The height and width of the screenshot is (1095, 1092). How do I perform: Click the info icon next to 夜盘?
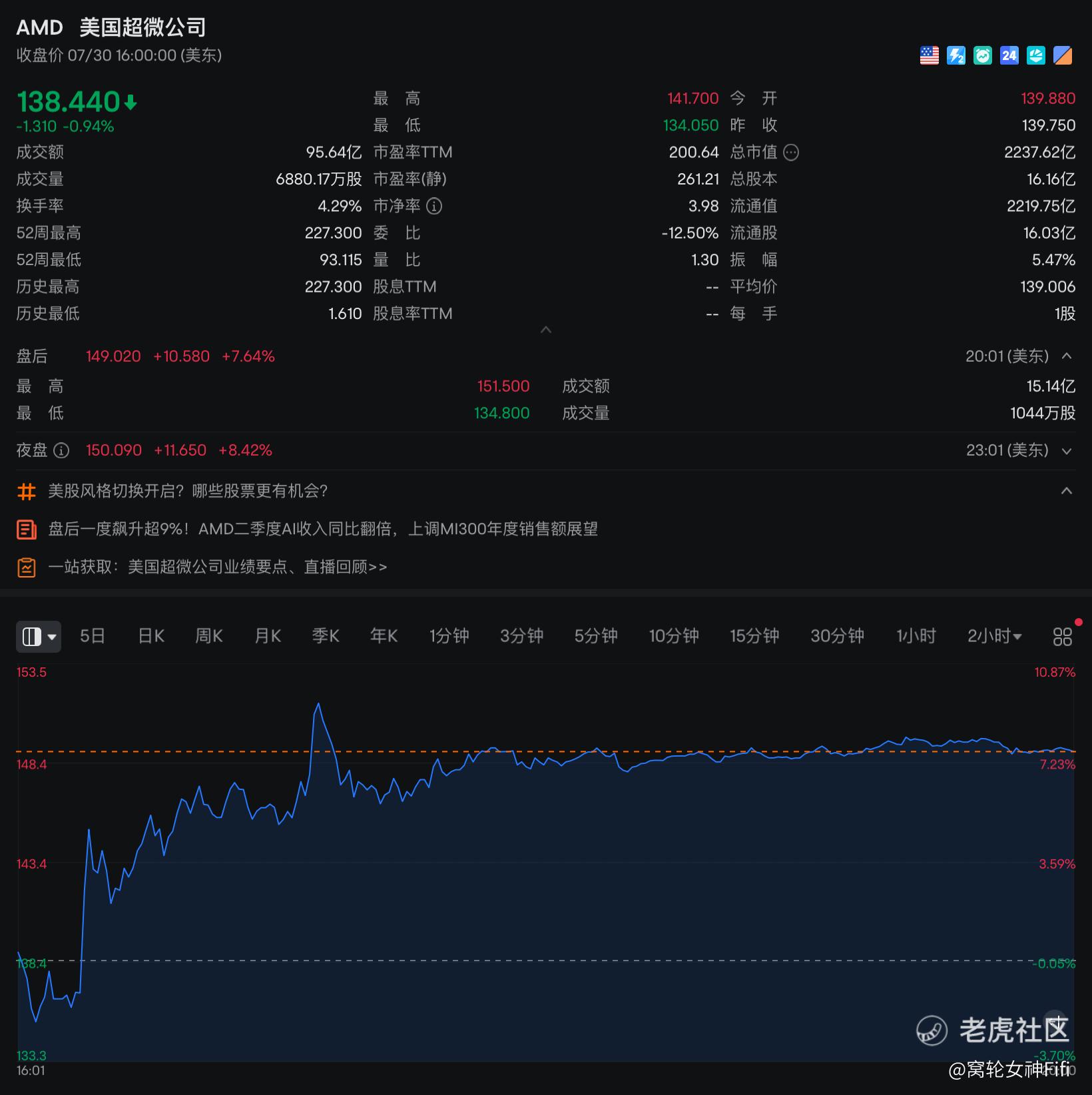[61, 451]
